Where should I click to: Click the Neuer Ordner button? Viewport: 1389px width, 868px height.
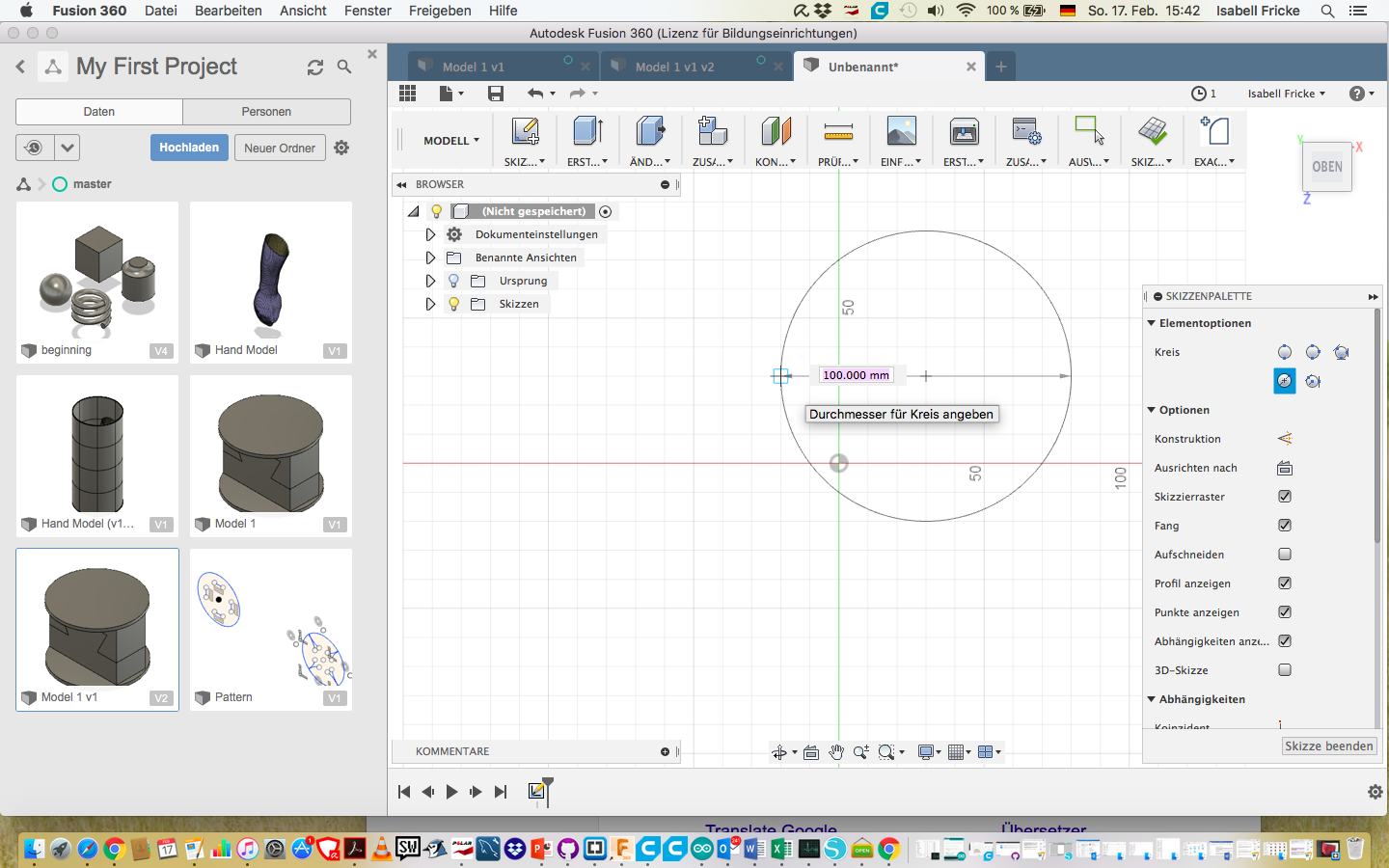pyautogui.click(x=280, y=148)
